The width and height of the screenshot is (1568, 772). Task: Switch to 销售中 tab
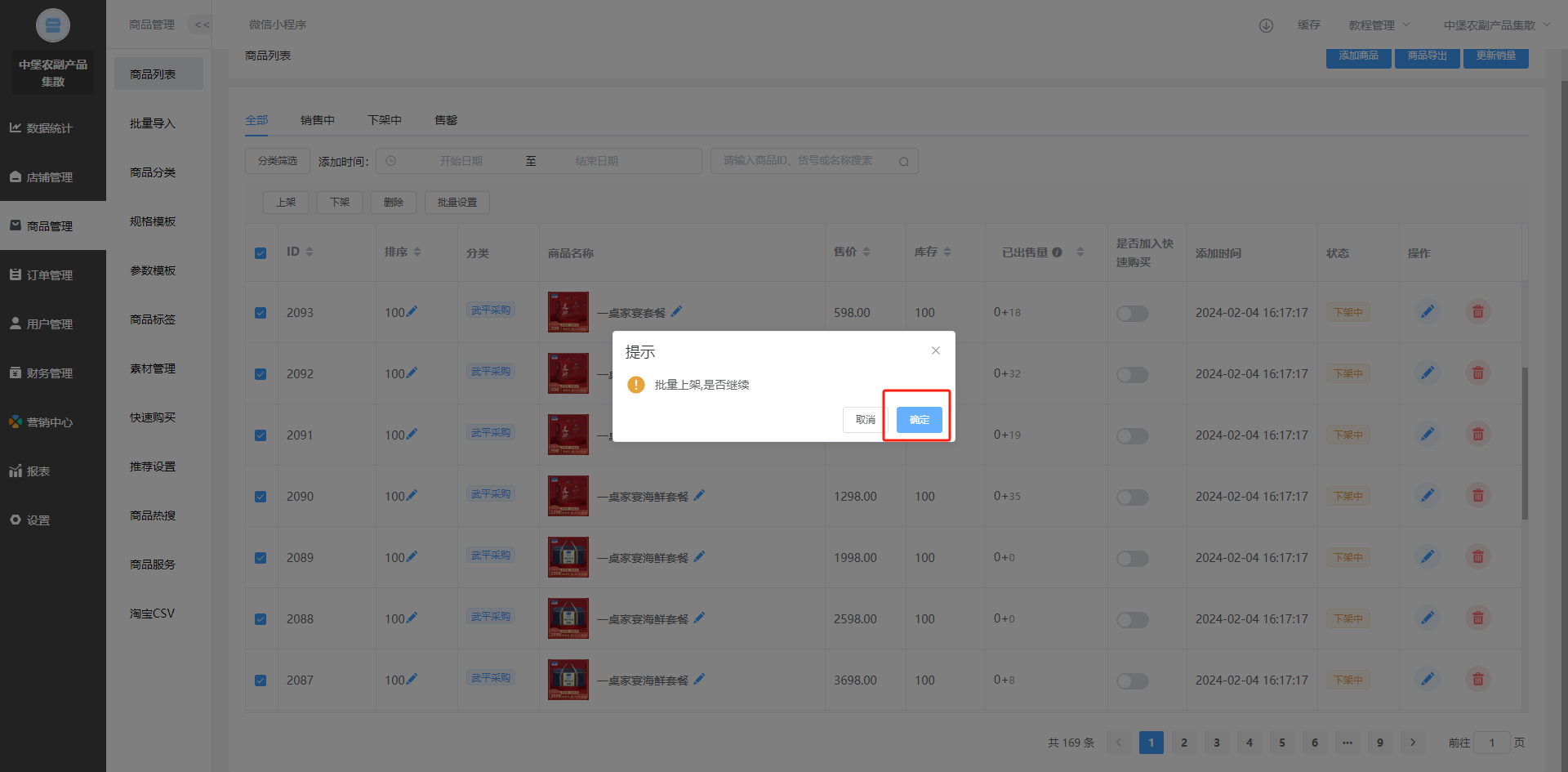pos(317,120)
